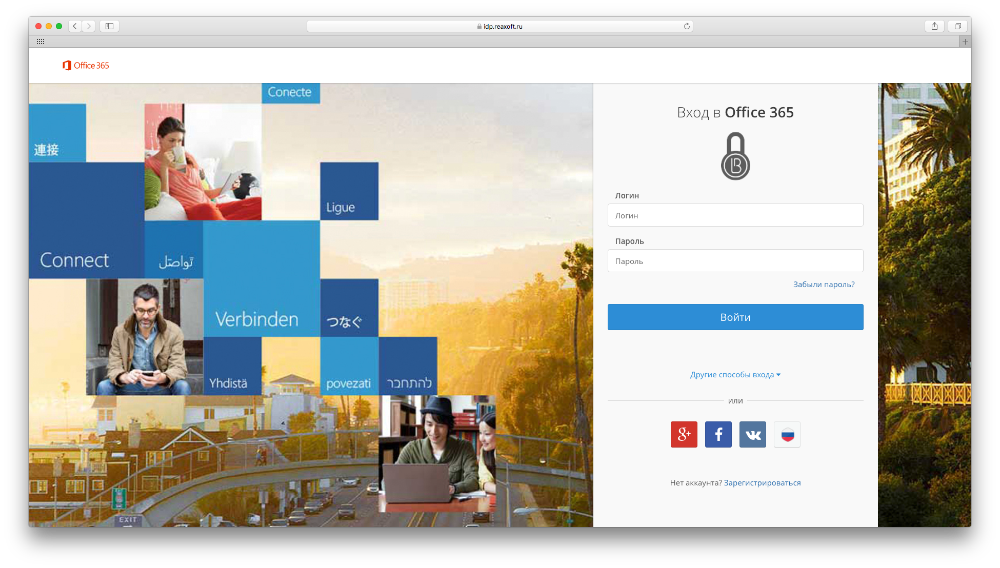Click the couple with laptop photo

pos(437,454)
